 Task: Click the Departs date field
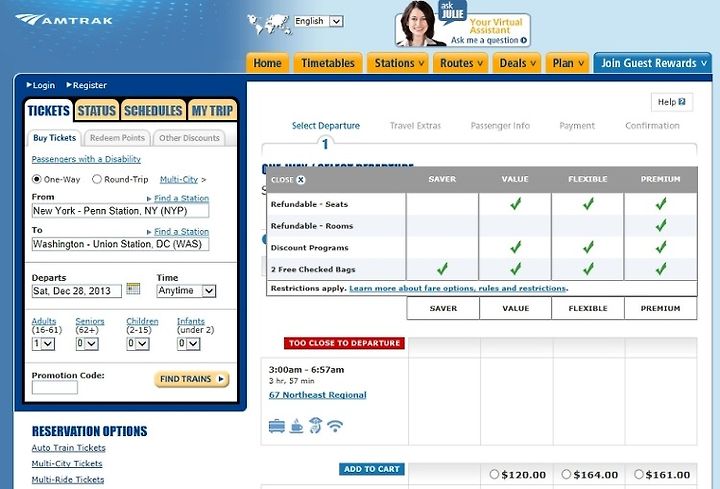click(x=77, y=291)
